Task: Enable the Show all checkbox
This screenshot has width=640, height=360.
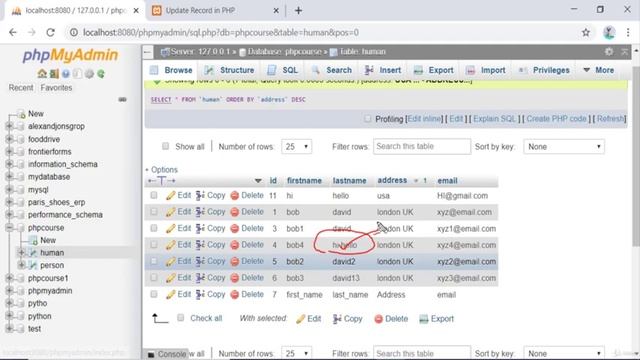Action: tap(165, 146)
